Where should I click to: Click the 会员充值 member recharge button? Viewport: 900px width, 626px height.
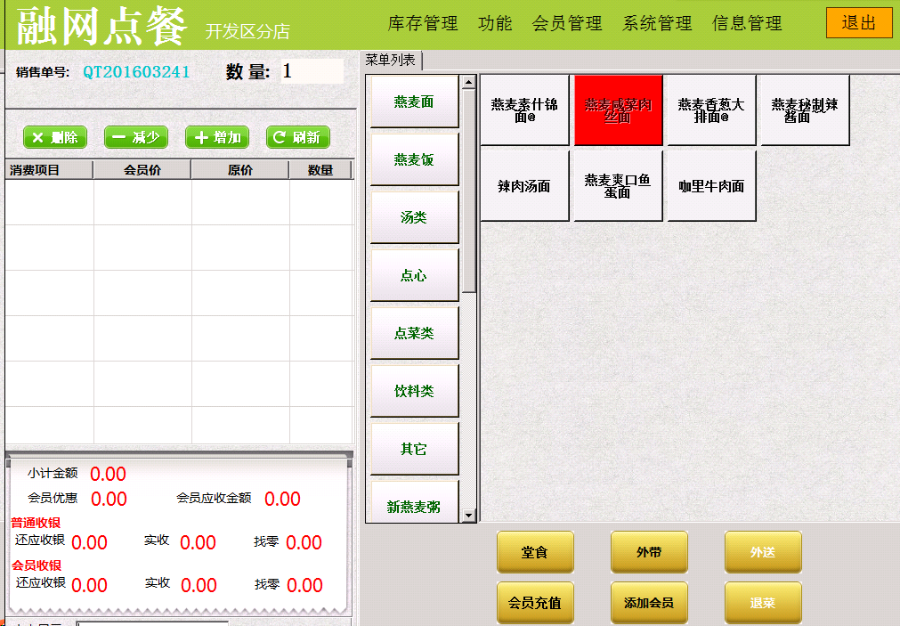coord(535,603)
